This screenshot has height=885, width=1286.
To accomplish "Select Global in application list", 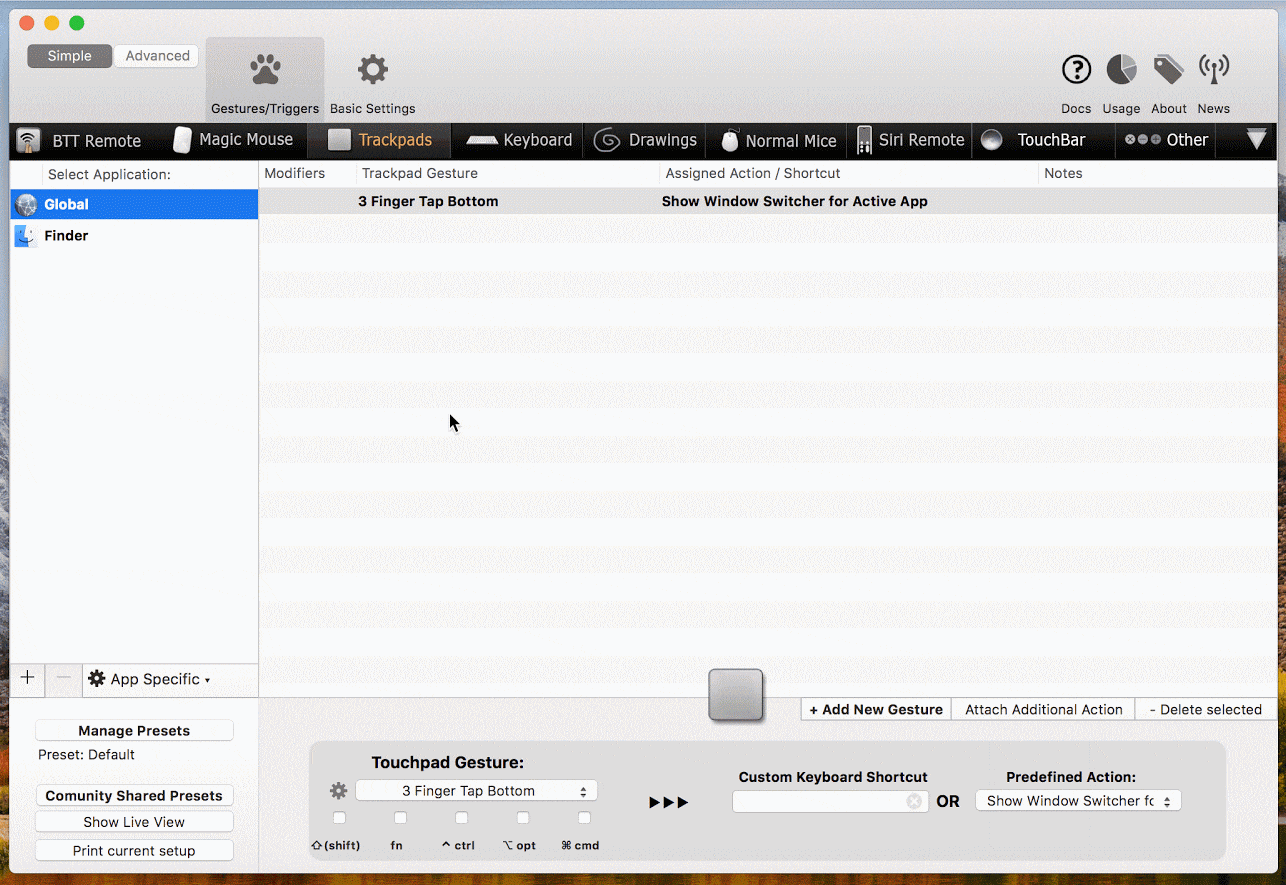I will click(x=134, y=204).
